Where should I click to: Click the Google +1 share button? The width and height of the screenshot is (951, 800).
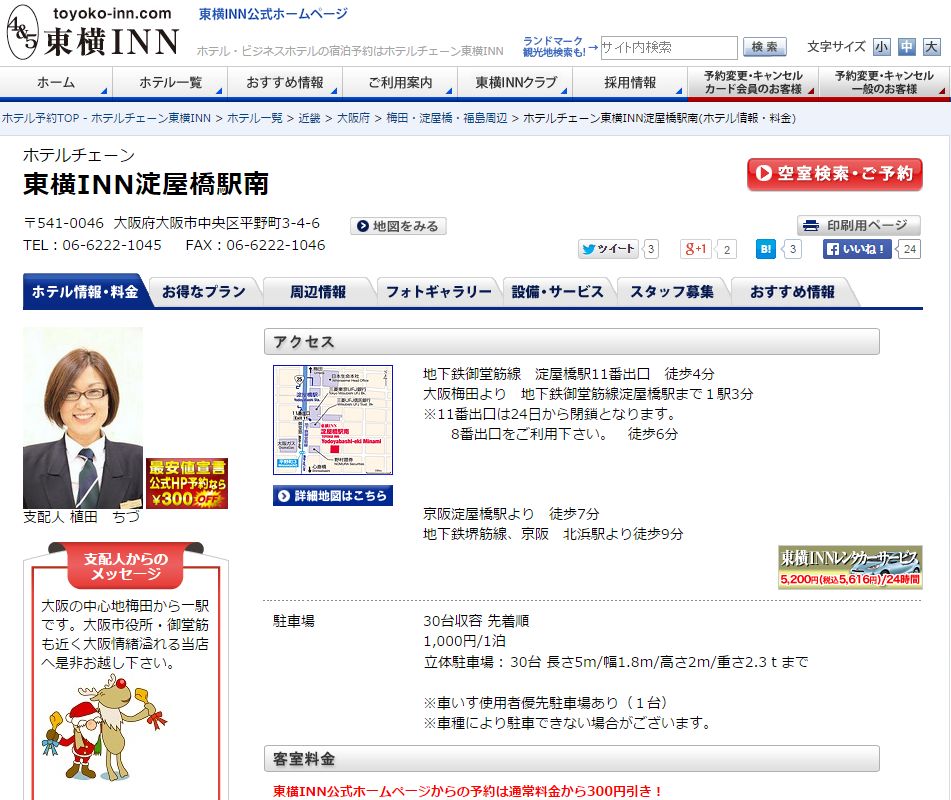click(696, 249)
